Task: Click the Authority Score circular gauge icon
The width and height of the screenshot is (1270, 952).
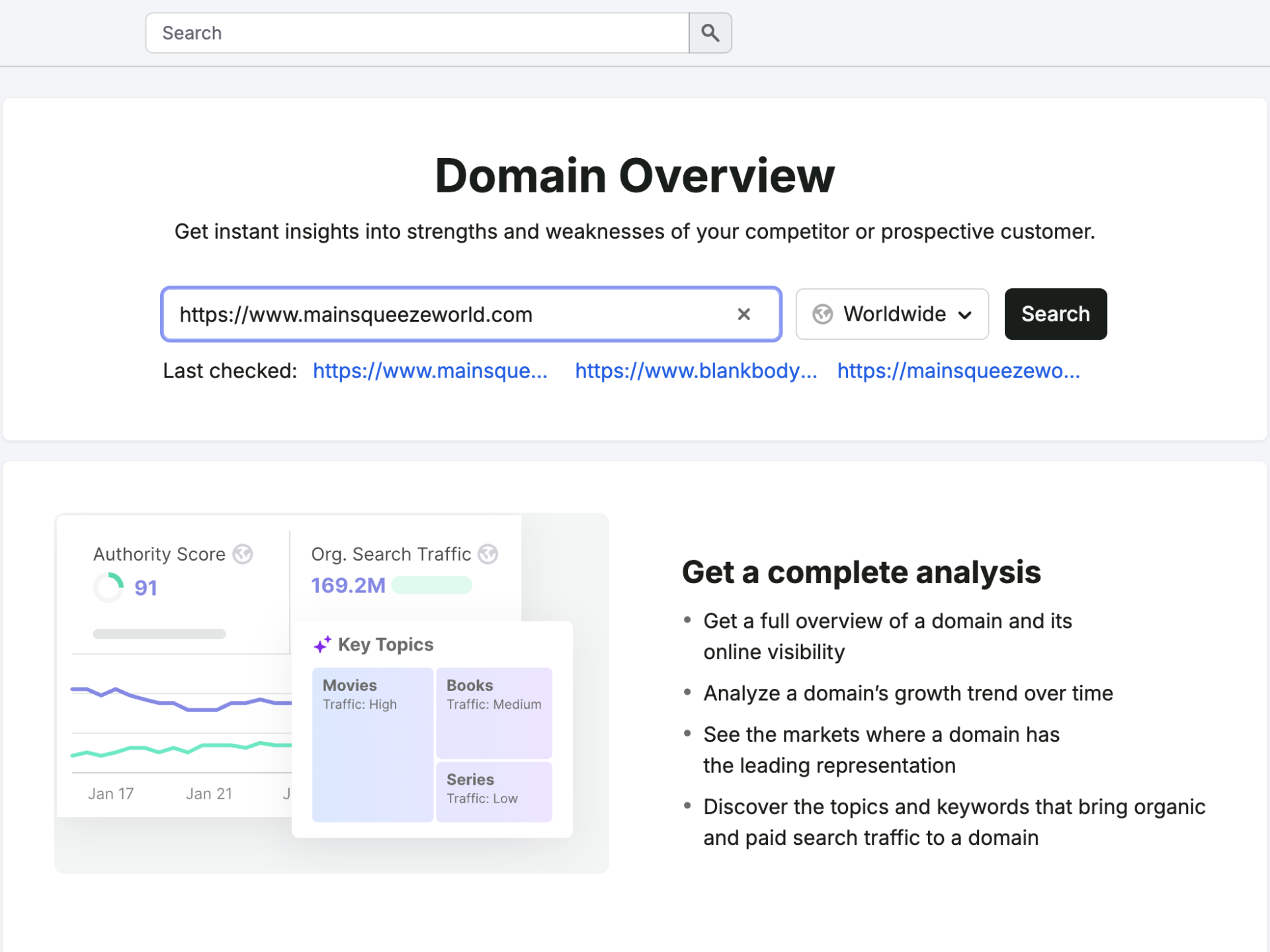Action: coord(109,587)
